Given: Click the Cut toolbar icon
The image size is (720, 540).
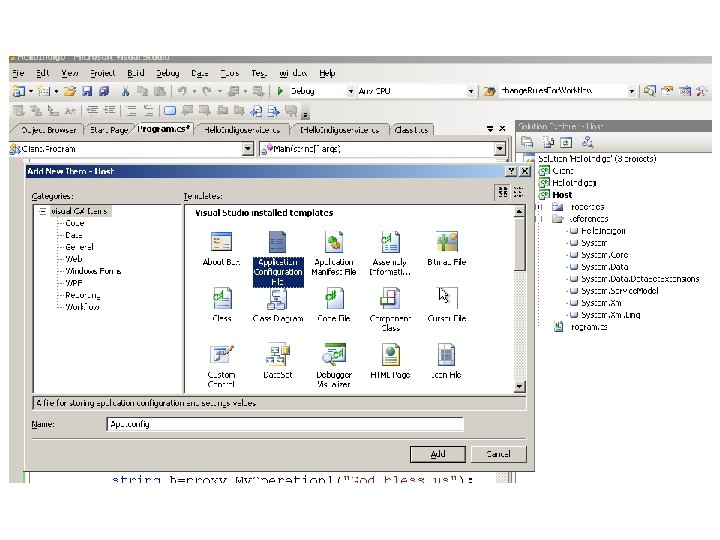Looking at the screenshot, I should (125, 91).
